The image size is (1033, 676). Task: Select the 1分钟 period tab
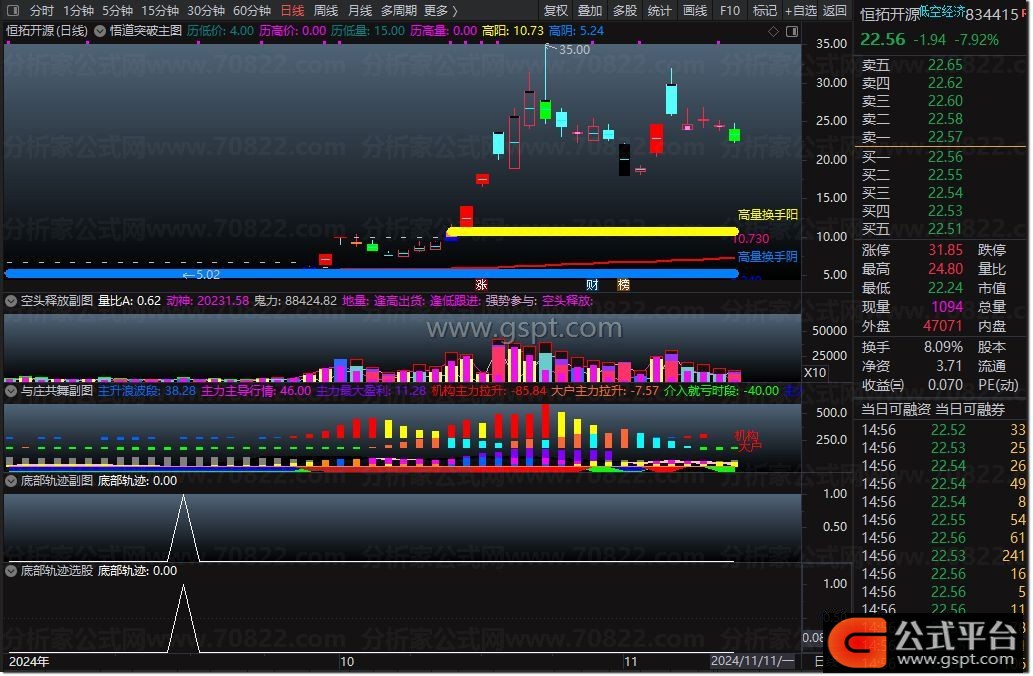coord(78,11)
